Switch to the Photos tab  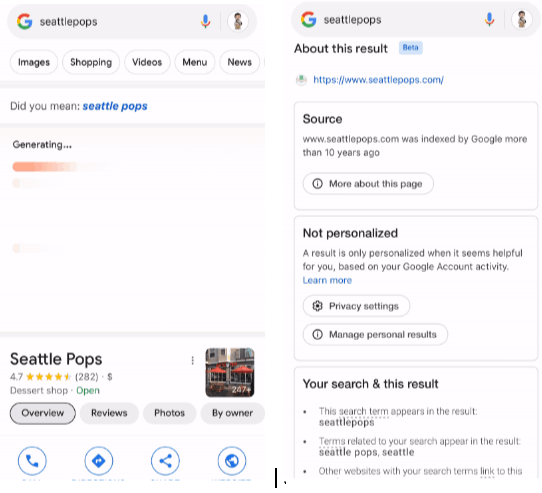[x=169, y=413]
